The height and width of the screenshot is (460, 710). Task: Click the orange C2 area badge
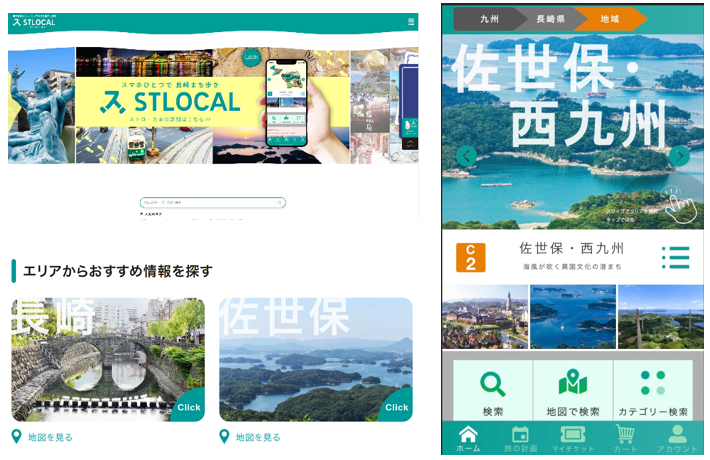(x=470, y=258)
